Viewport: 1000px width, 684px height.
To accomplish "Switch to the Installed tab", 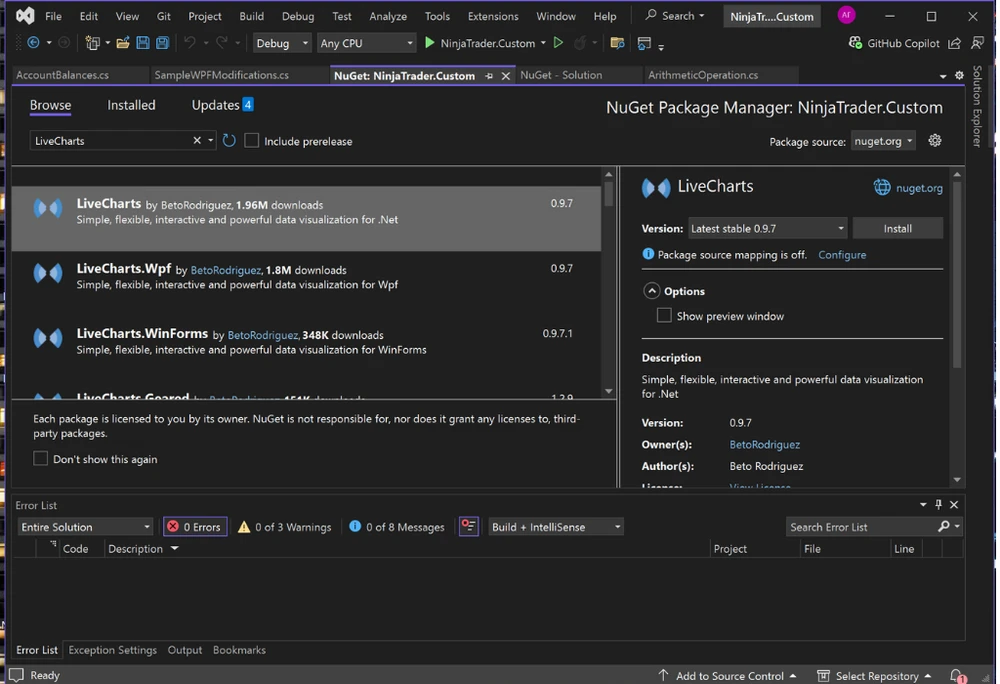I will 131,105.
